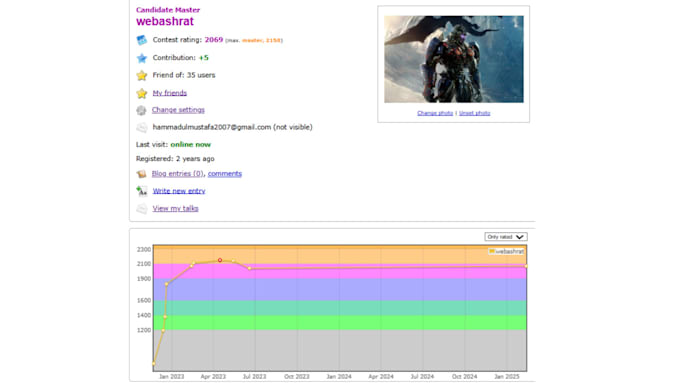Click Change photo link
Screen dimensions: 680x383
pyautogui.click(x=435, y=113)
